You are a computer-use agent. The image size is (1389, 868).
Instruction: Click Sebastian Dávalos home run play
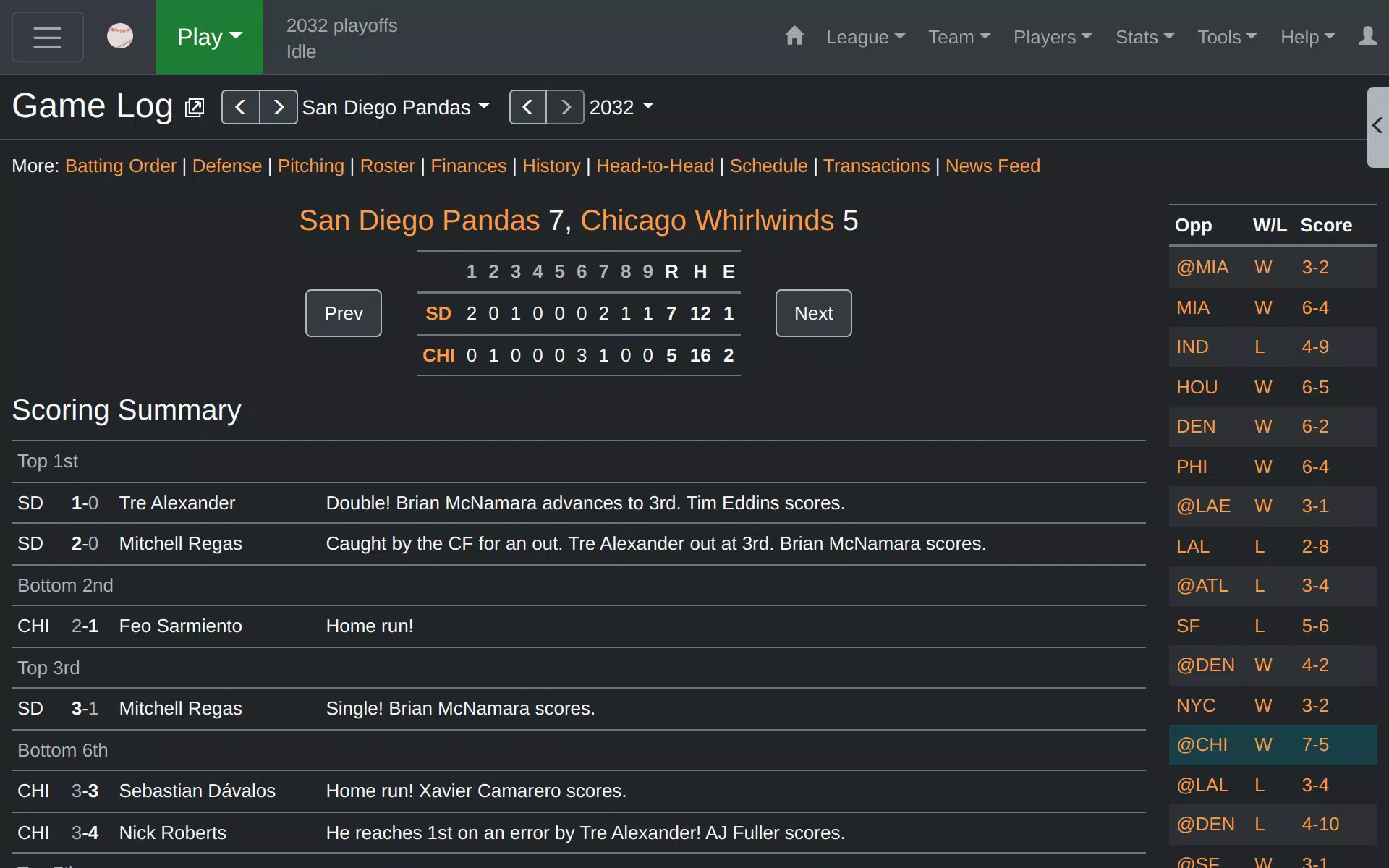tap(579, 791)
